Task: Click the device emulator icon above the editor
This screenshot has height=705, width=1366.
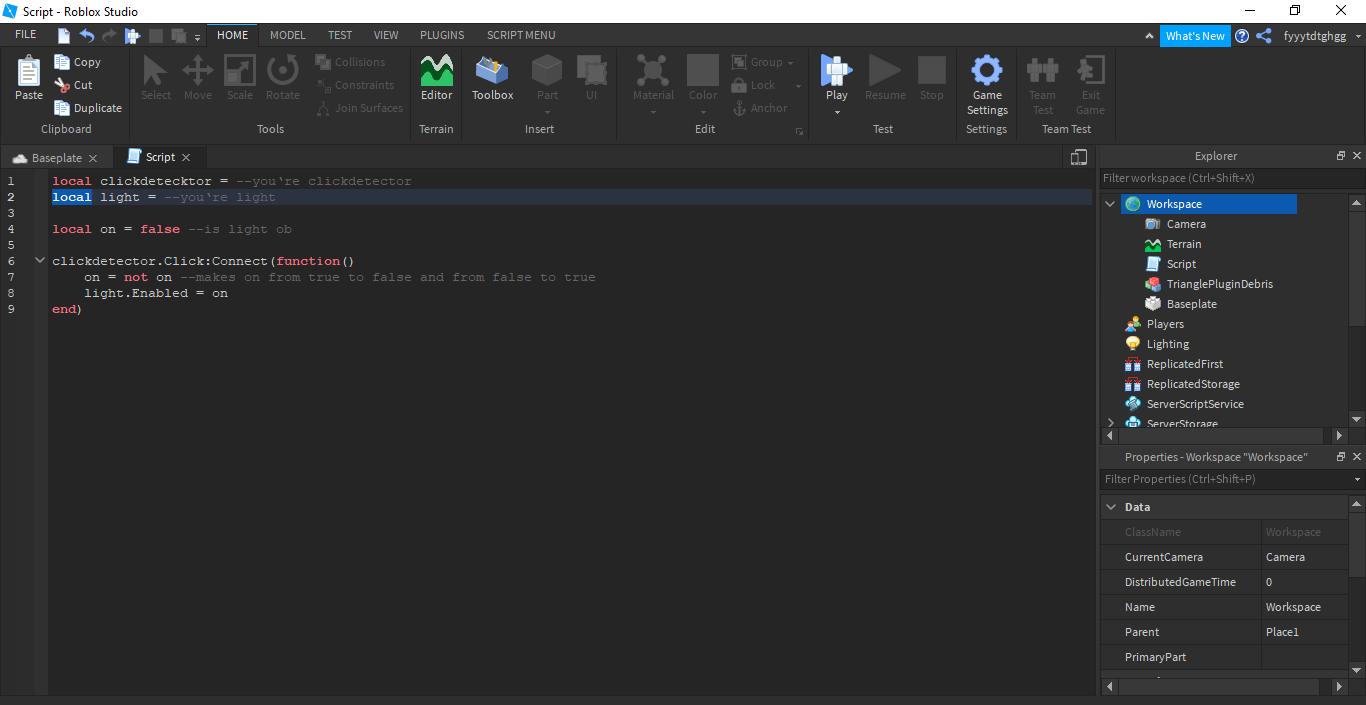Action: pos(1078,157)
